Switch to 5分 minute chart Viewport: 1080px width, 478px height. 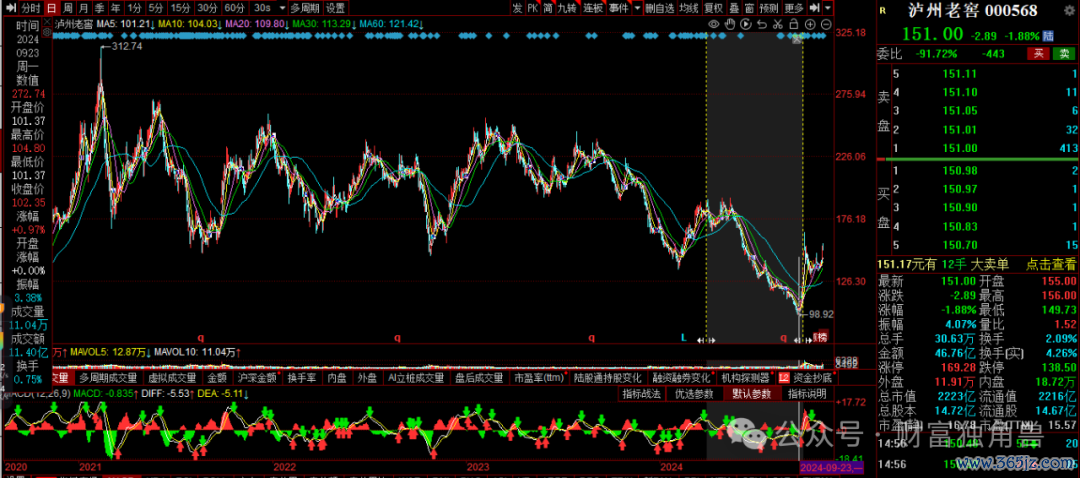[x=157, y=8]
